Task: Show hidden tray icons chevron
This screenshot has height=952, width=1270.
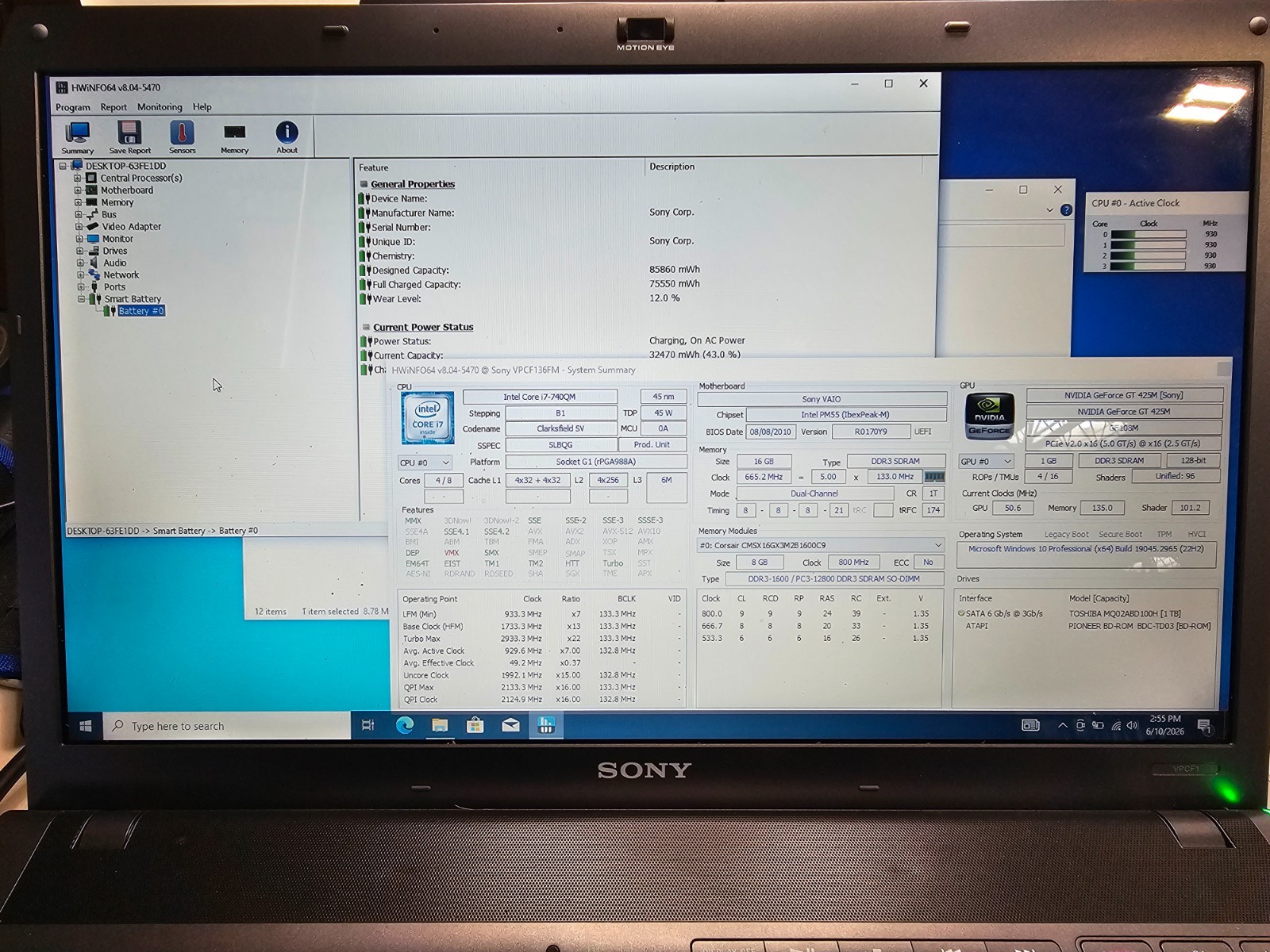Action: (x=1062, y=725)
